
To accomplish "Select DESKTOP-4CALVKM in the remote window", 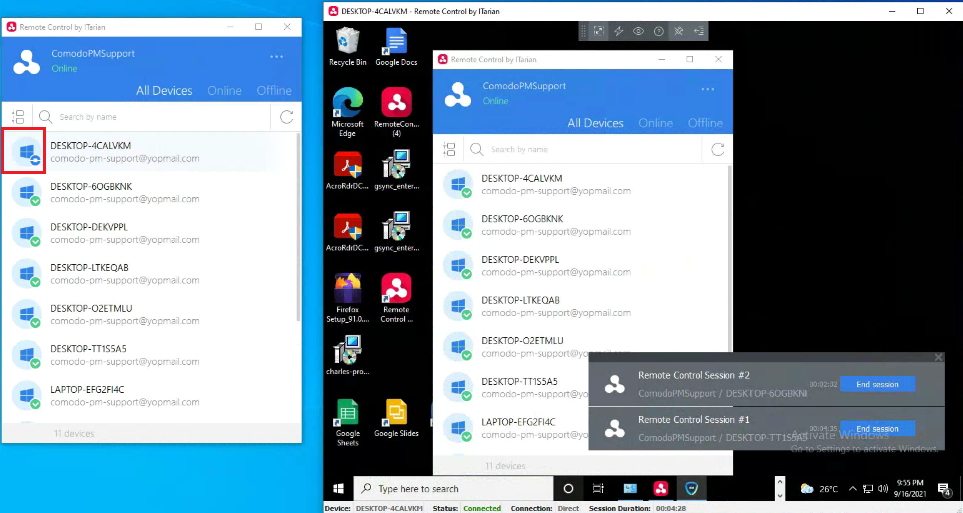I will point(581,184).
